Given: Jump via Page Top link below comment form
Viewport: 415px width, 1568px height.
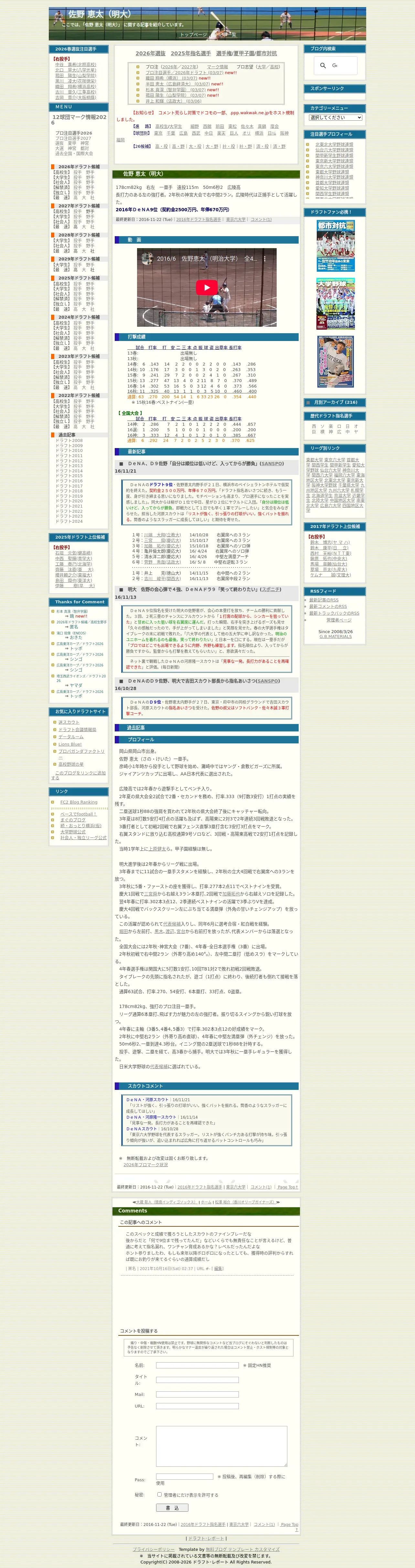Looking at the screenshot, I should coord(290,1524).
